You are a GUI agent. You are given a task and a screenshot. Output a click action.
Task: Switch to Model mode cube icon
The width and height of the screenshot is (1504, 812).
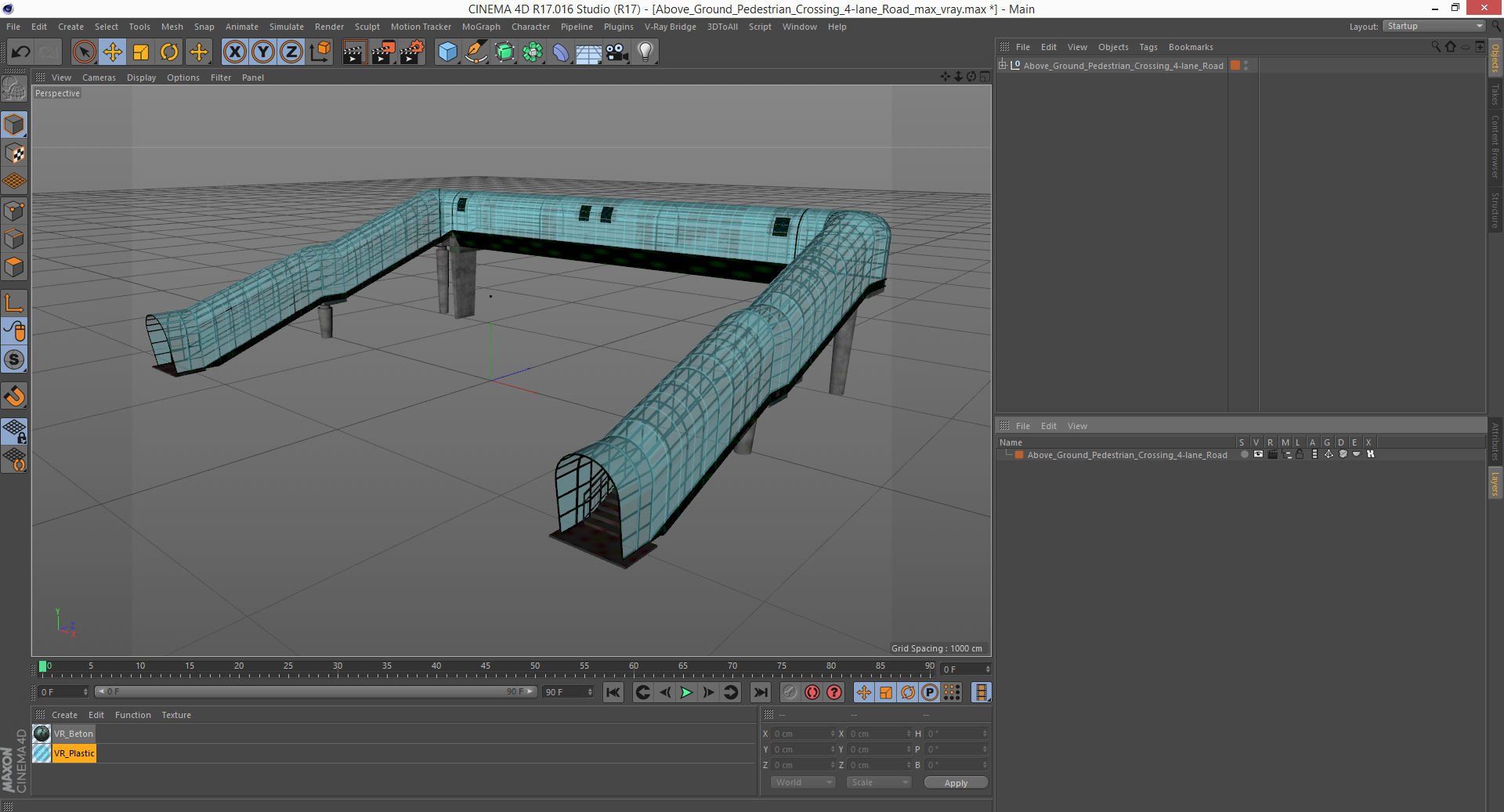click(14, 125)
